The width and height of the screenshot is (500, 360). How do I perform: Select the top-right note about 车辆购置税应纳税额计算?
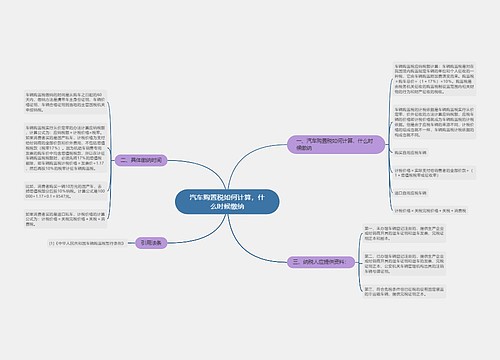434,79
